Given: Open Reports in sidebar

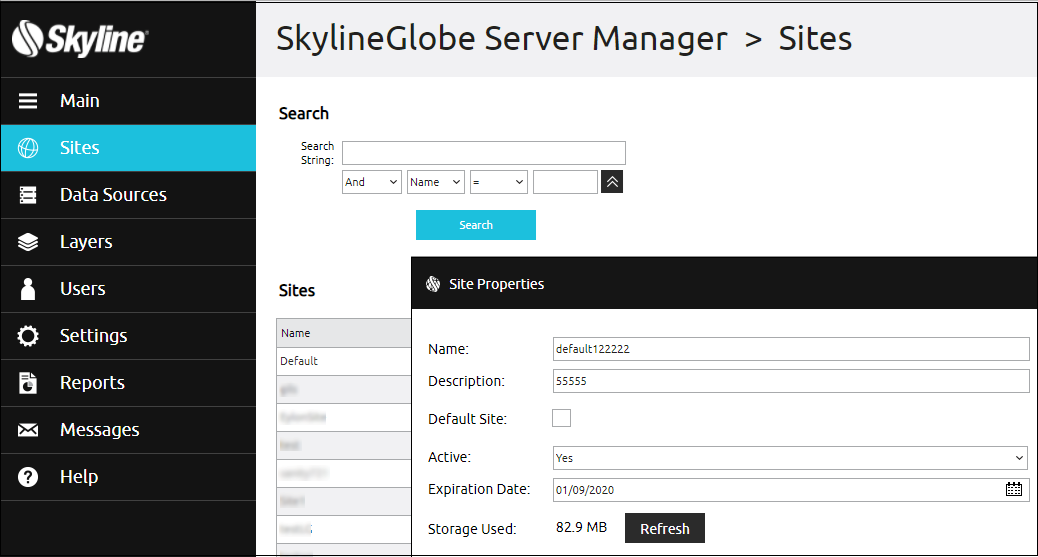Looking at the screenshot, I should click(x=128, y=383).
